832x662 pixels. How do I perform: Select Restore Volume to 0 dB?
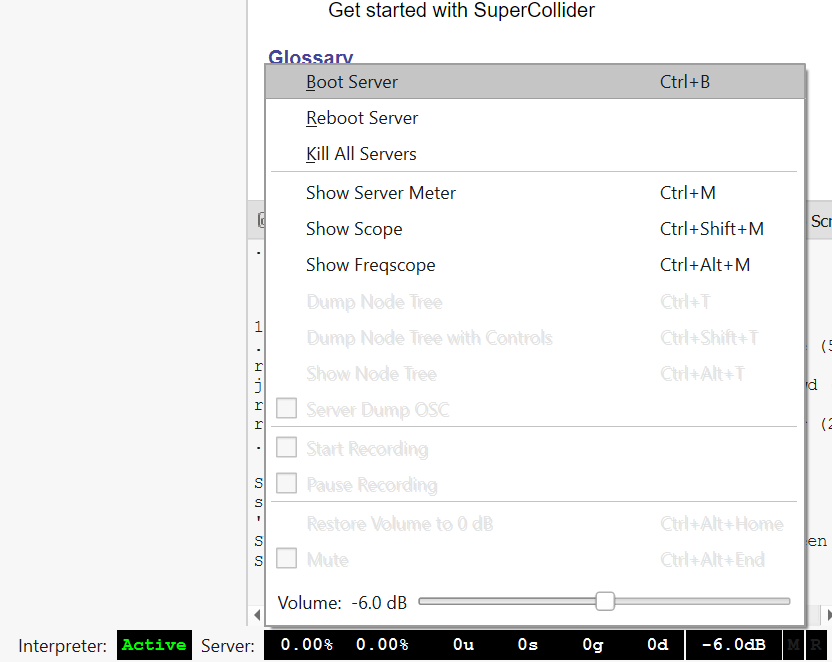point(400,523)
